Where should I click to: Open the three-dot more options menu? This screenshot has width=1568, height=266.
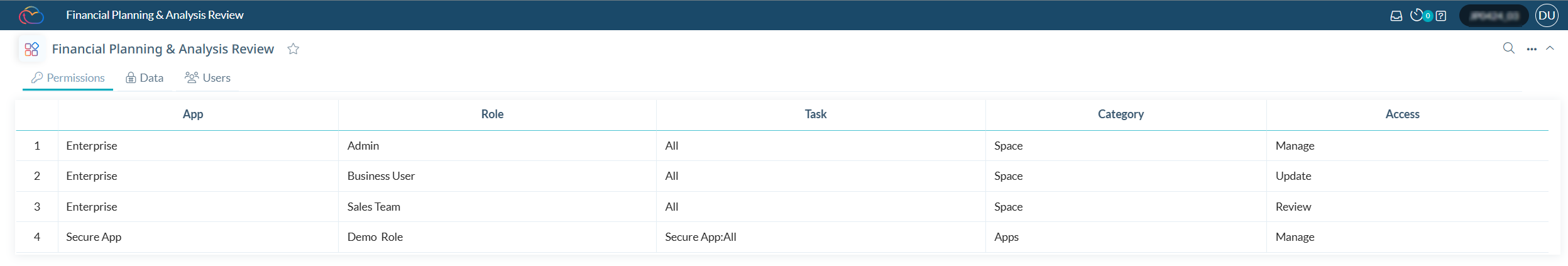(x=1532, y=49)
